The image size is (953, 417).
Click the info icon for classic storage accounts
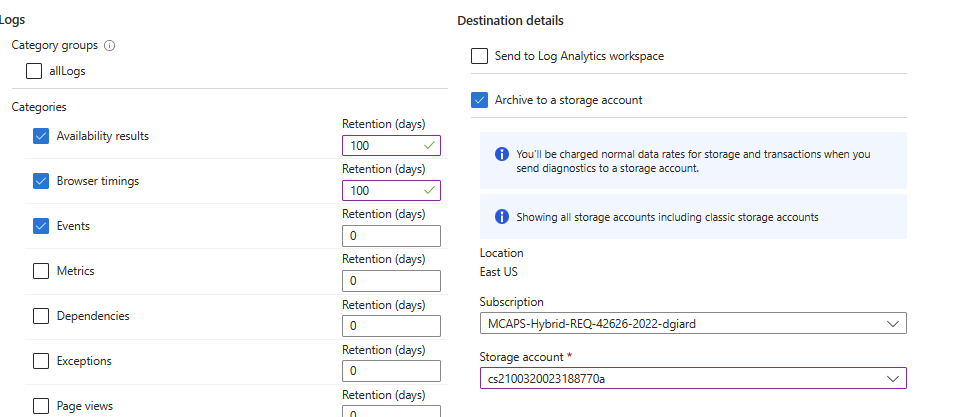tap(502, 217)
